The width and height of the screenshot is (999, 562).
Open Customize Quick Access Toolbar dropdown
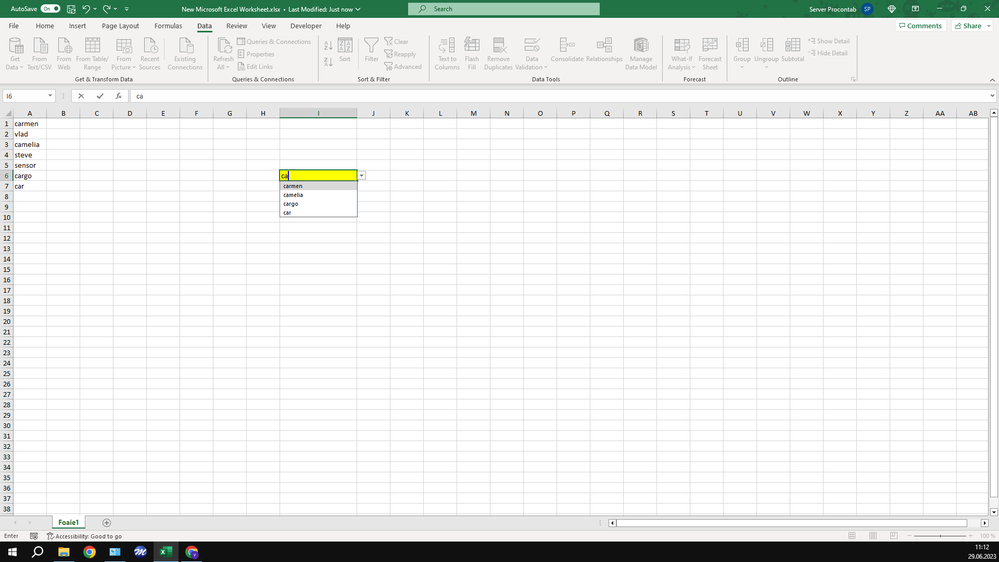point(127,9)
